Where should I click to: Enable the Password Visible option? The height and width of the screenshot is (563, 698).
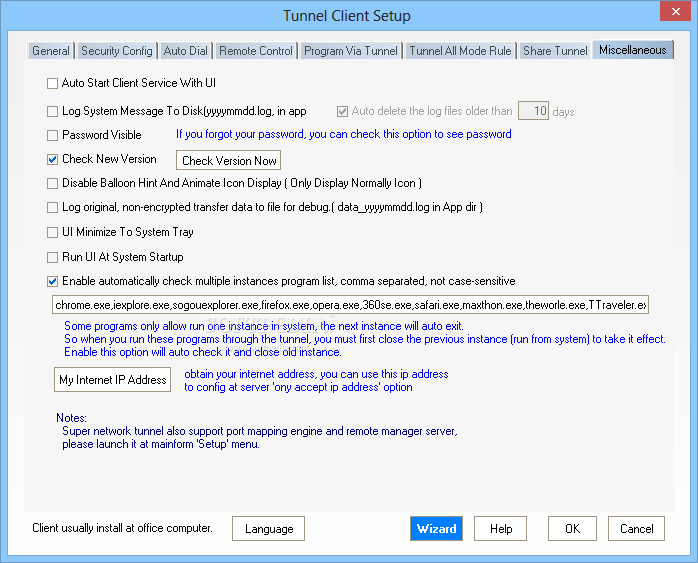tap(53, 135)
